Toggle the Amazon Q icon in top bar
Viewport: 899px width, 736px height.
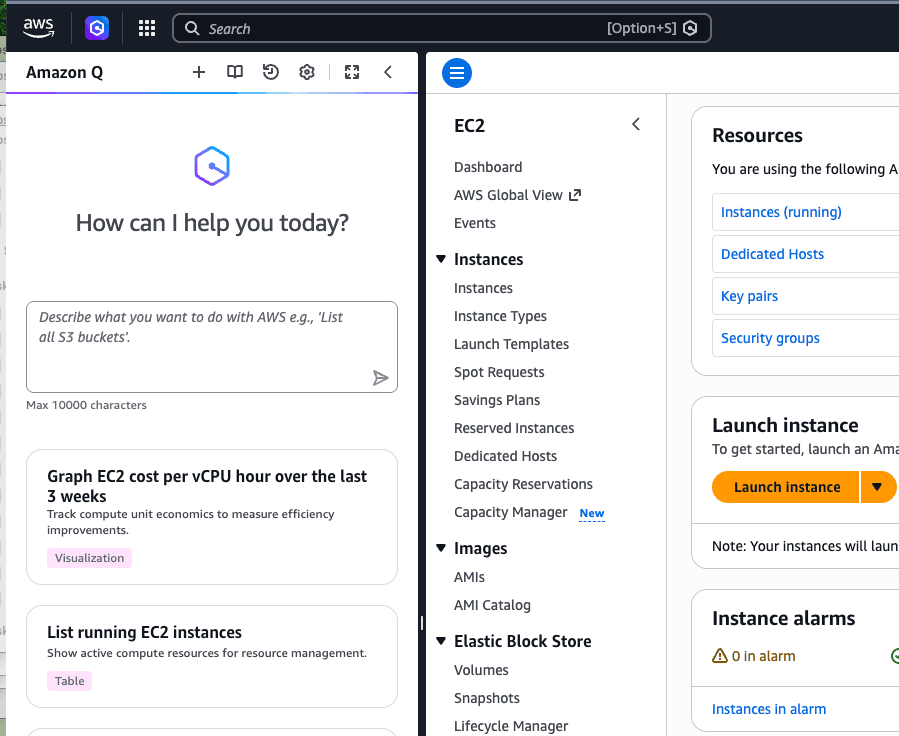click(97, 28)
